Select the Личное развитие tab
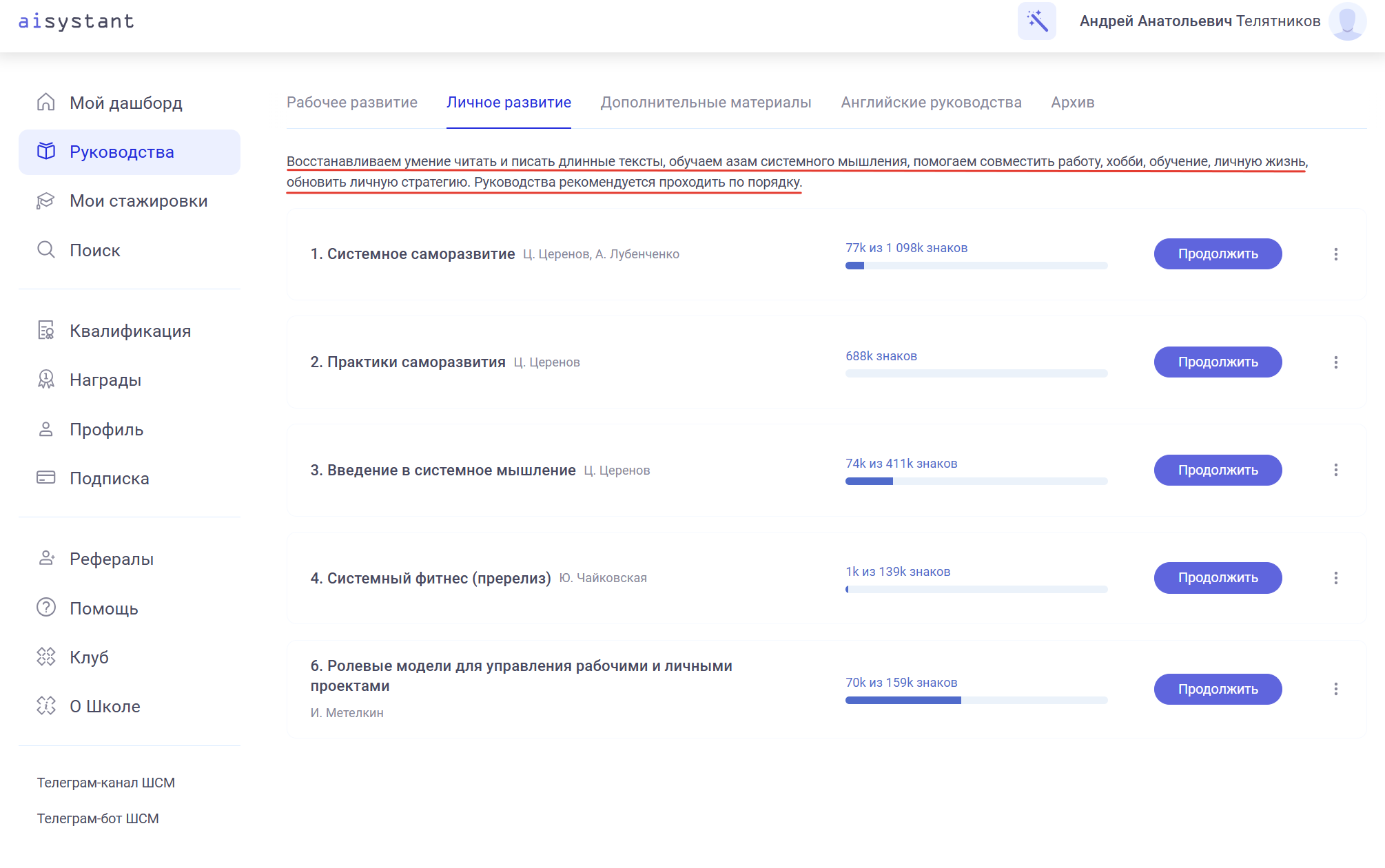Viewport: 1385px width, 868px height. point(509,103)
